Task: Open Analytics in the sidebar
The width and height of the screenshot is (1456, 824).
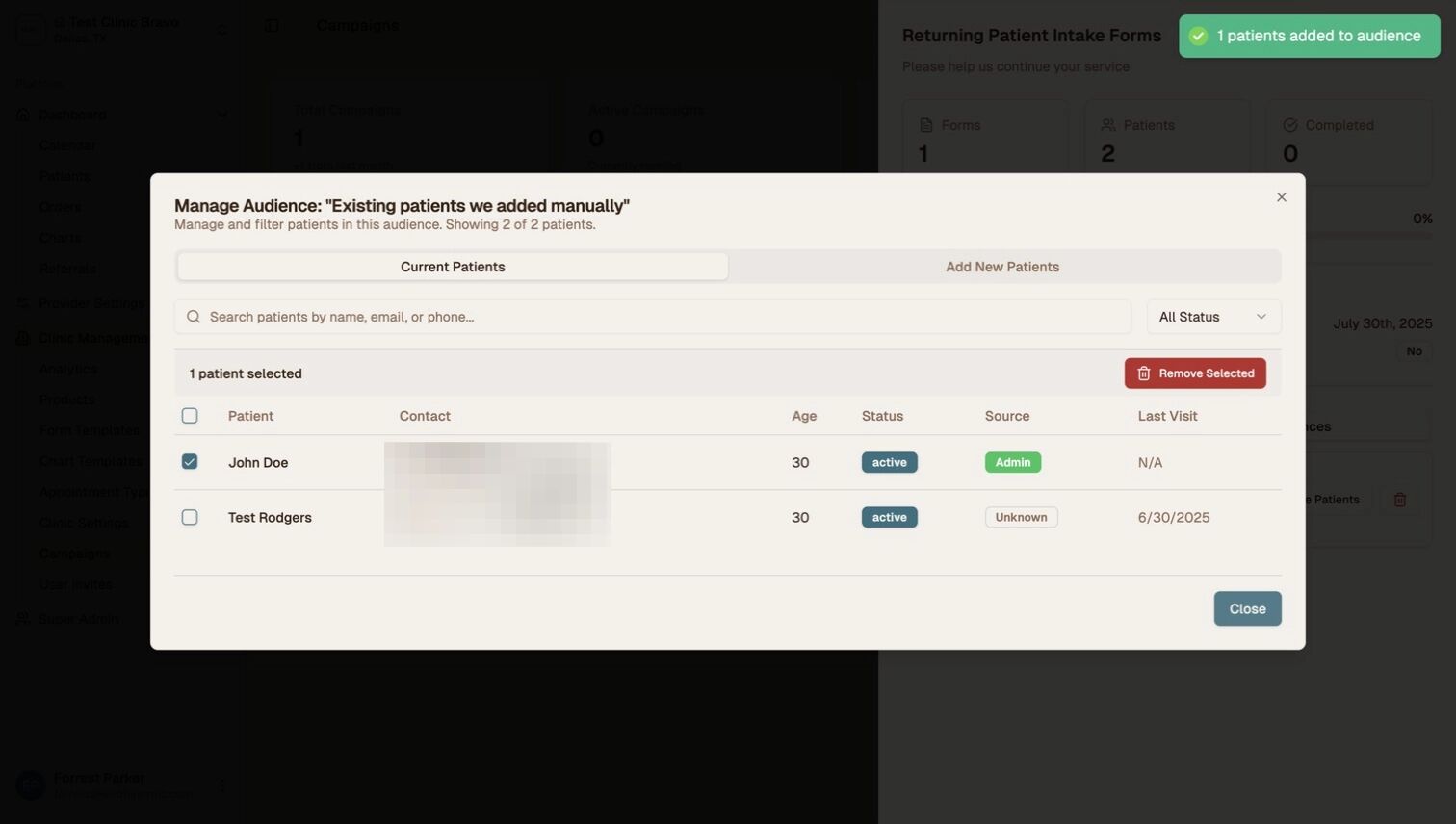Action: pos(67,369)
